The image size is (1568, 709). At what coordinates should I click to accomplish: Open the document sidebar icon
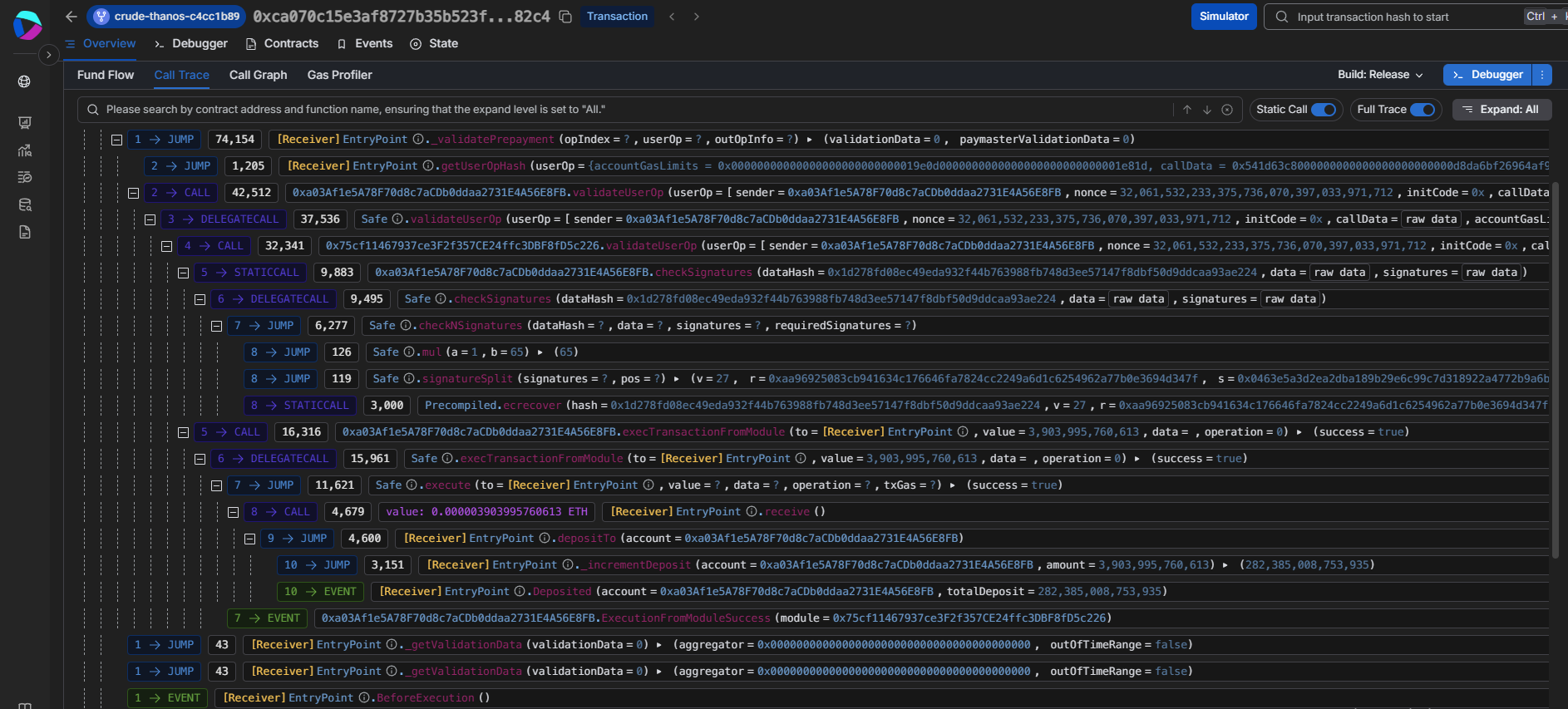click(x=25, y=232)
